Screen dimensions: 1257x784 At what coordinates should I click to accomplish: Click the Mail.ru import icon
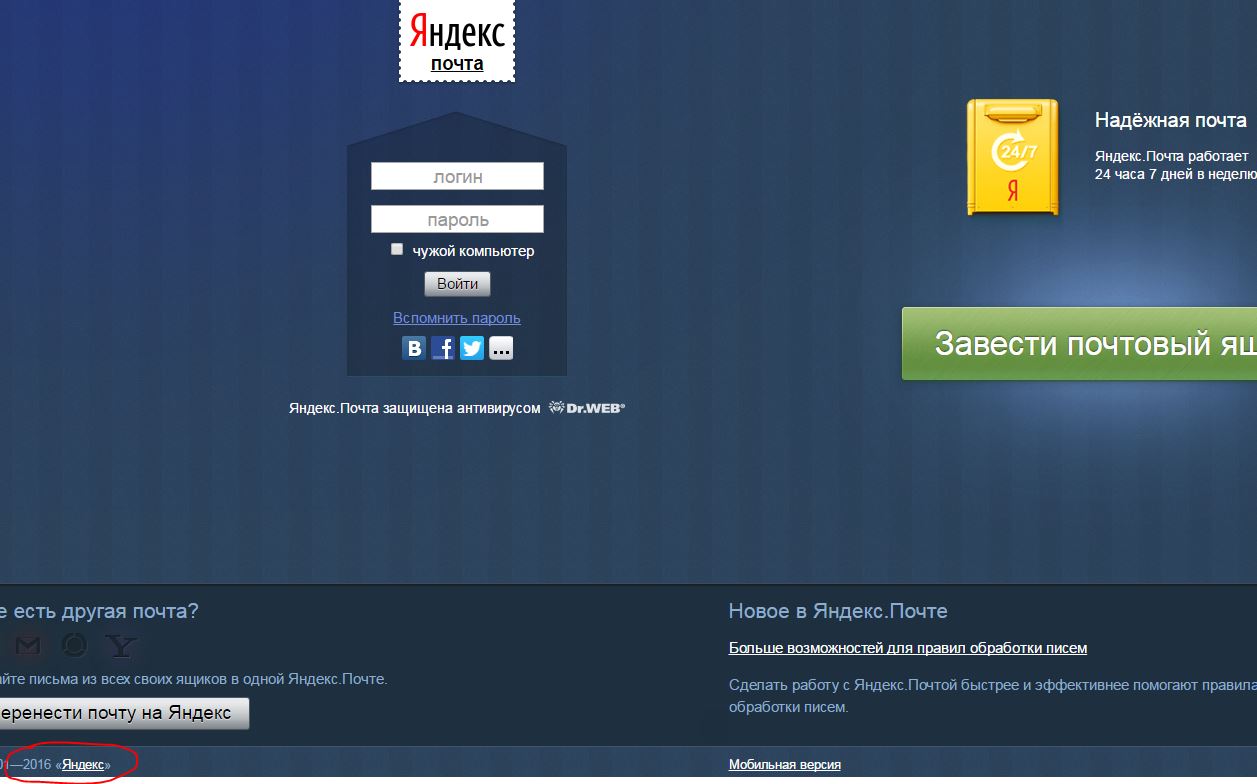pyautogui.click(x=75, y=645)
